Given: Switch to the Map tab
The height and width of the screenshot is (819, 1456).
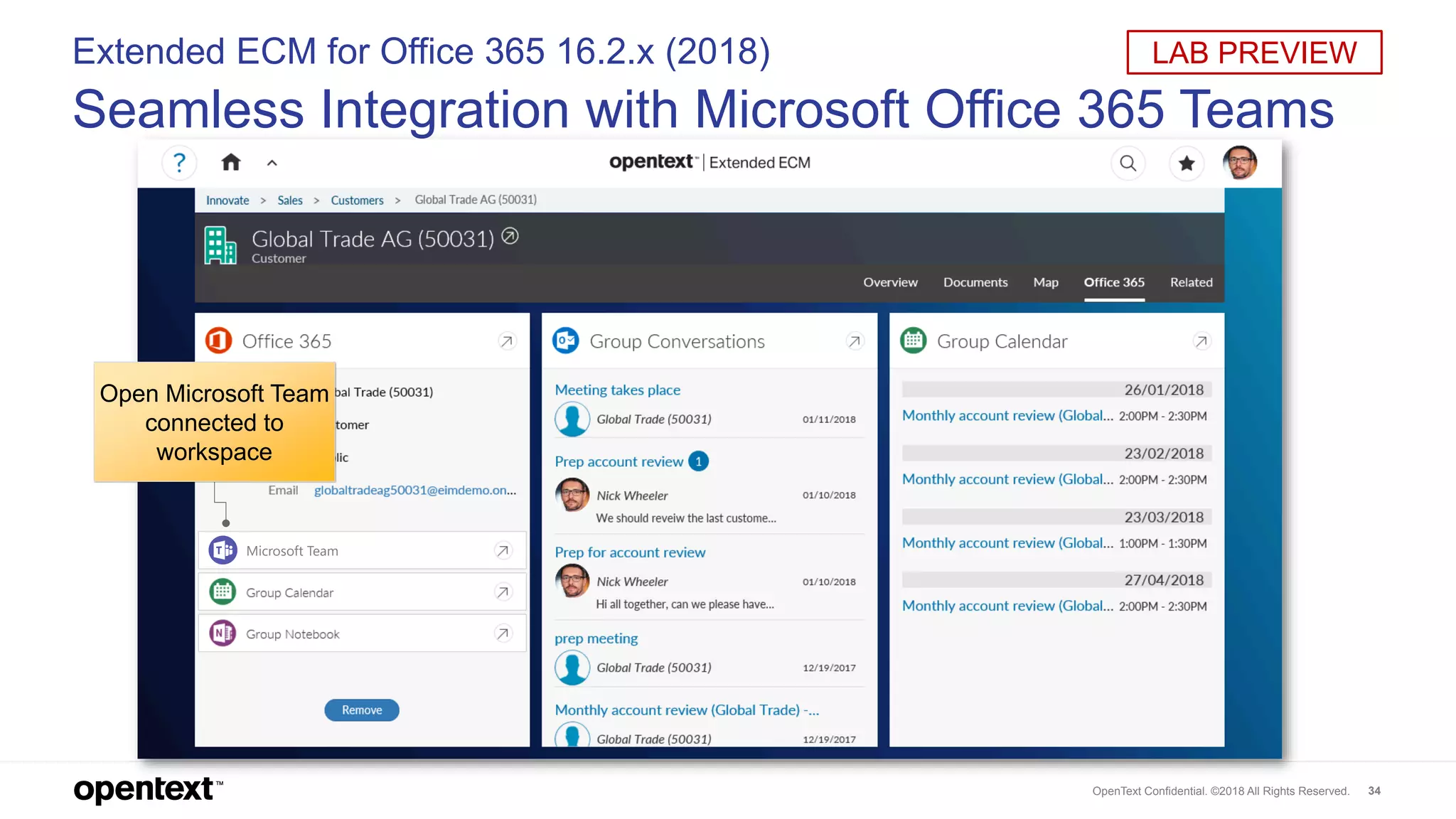Looking at the screenshot, I should pos(1046,282).
